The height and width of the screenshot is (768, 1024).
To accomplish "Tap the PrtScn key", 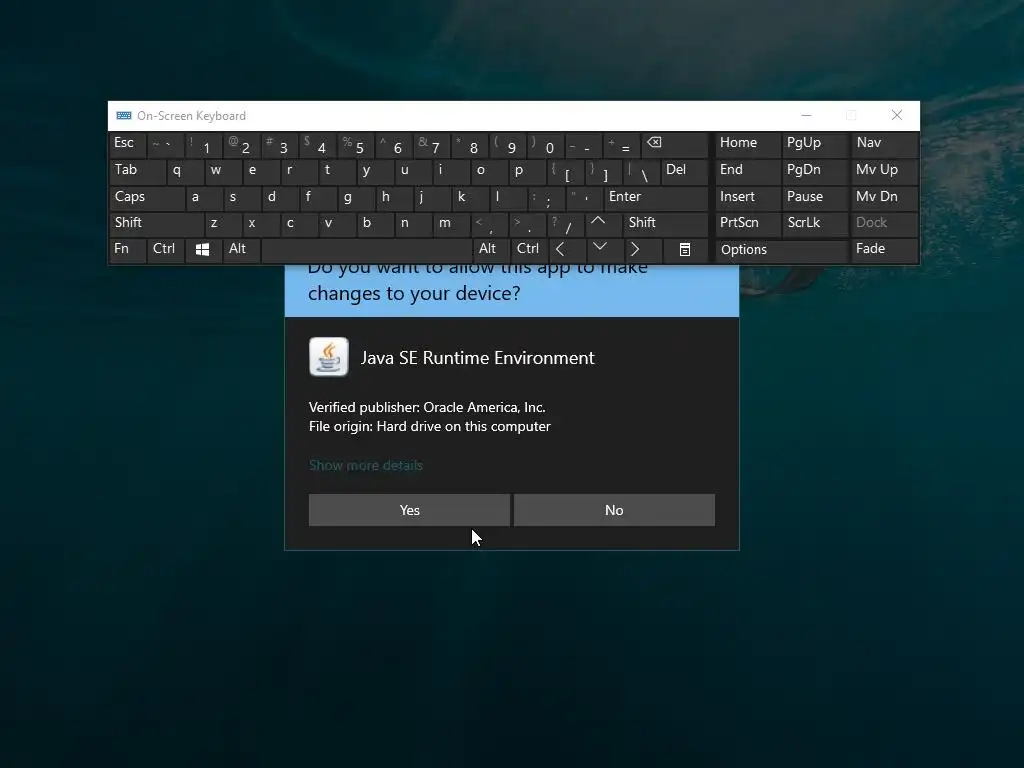I will [748, 223].
